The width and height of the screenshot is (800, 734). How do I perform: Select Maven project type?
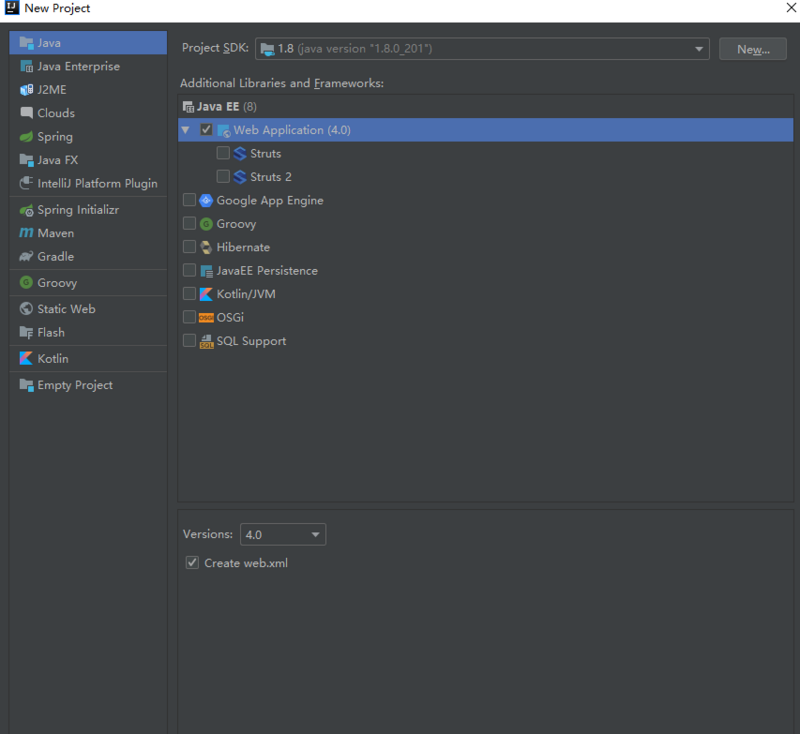click(x=88, y=233)
